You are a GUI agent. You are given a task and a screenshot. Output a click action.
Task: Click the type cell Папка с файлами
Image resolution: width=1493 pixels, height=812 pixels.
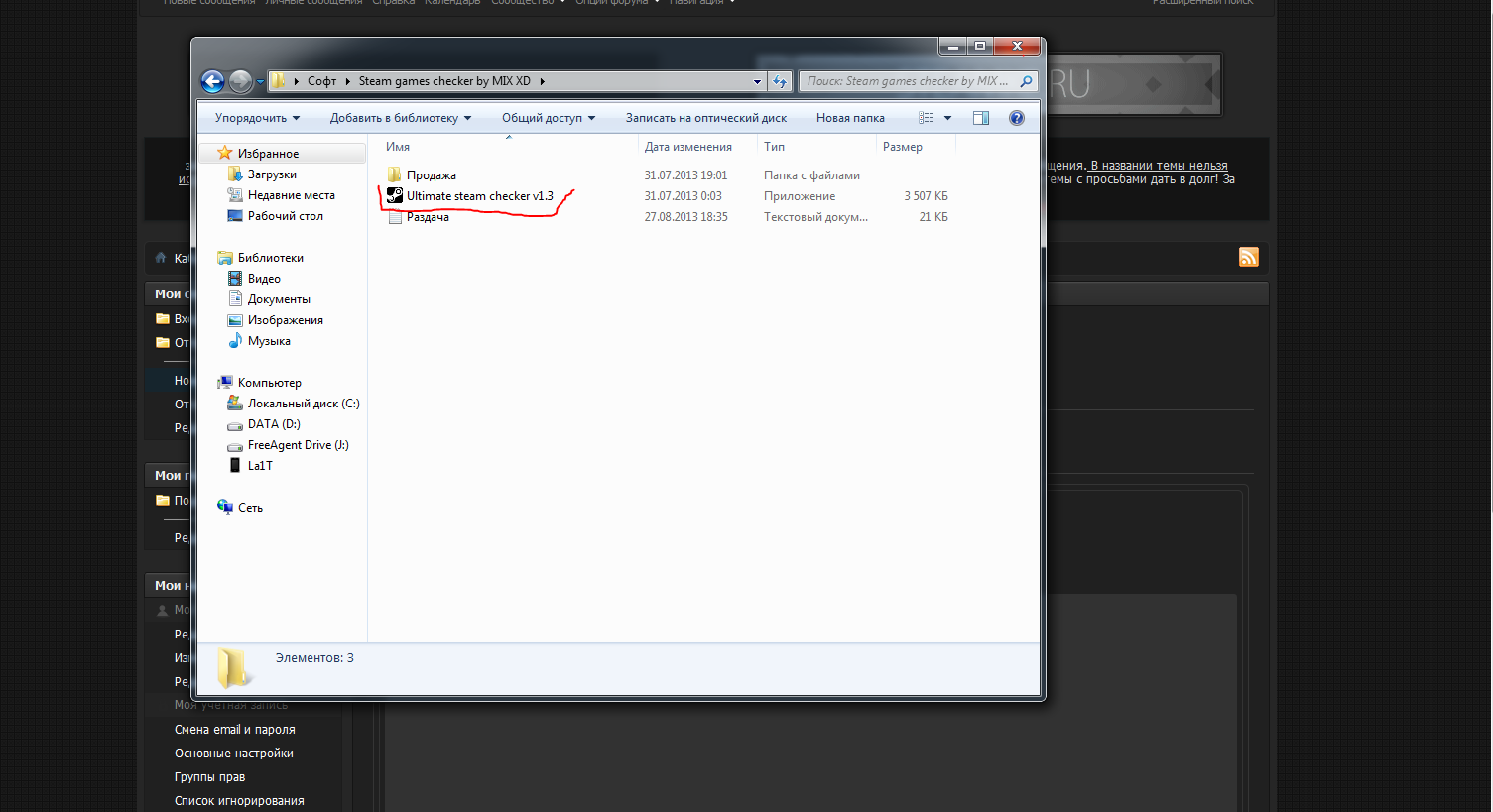click(811, 175)
